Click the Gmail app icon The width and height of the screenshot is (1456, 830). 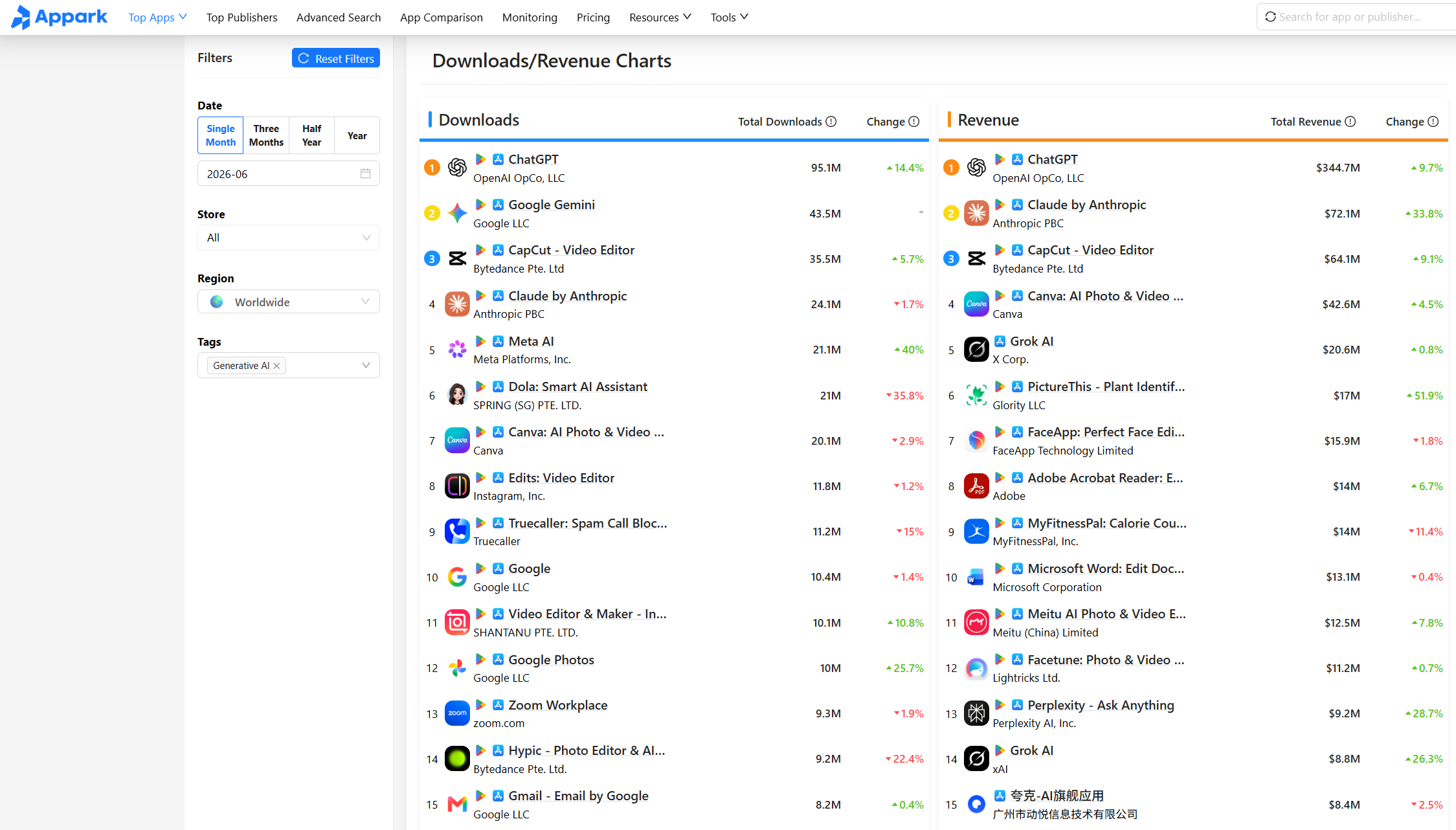coord(457,805)
